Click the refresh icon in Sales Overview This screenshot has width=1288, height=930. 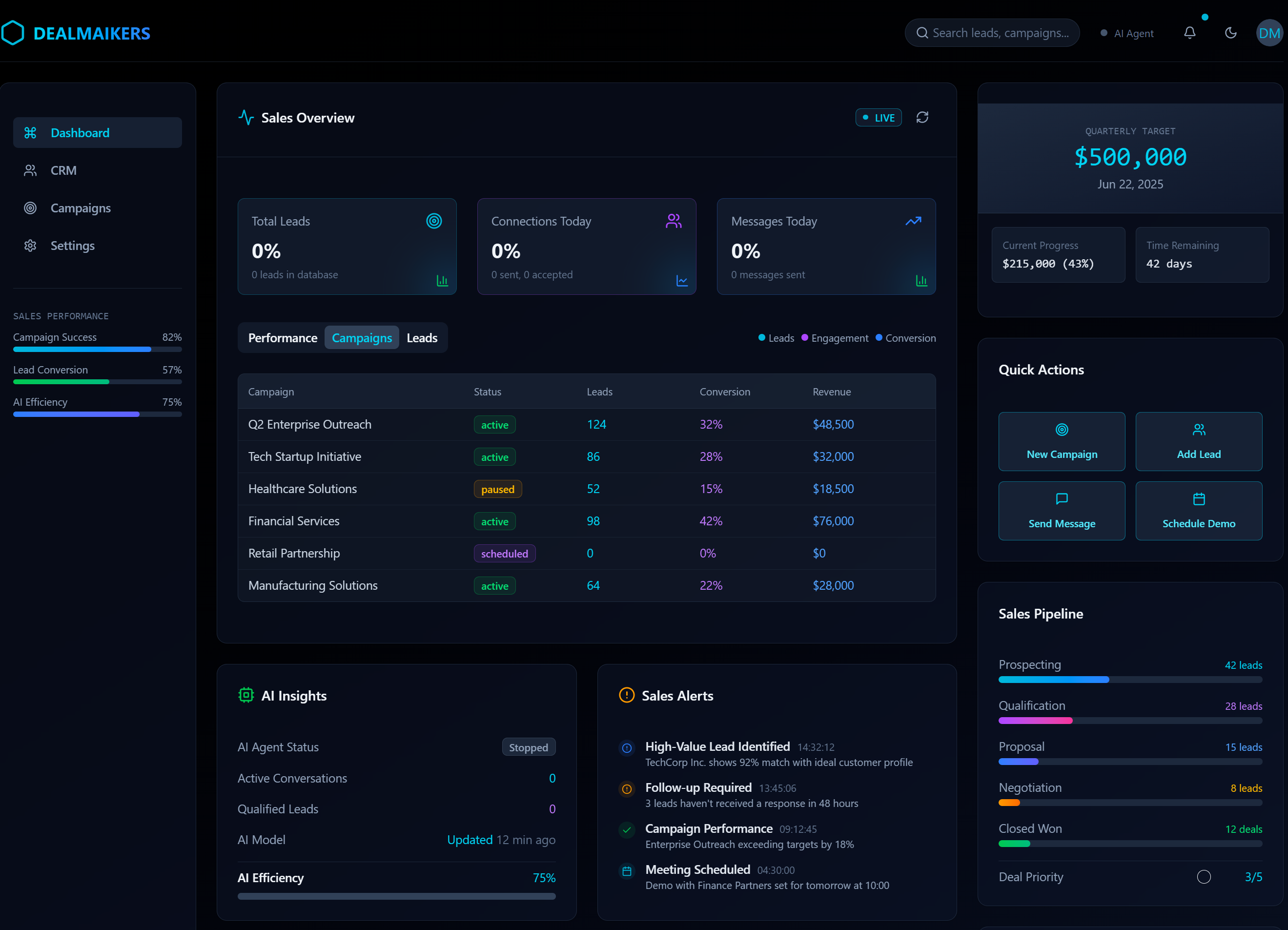[922, 117]
